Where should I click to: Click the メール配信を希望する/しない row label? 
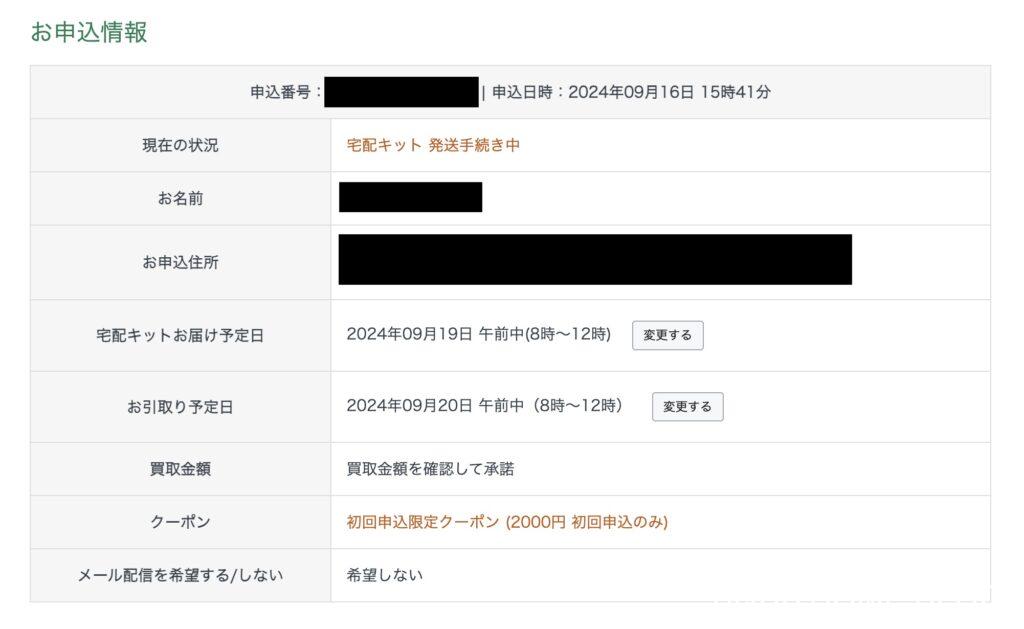click(180, 575)
